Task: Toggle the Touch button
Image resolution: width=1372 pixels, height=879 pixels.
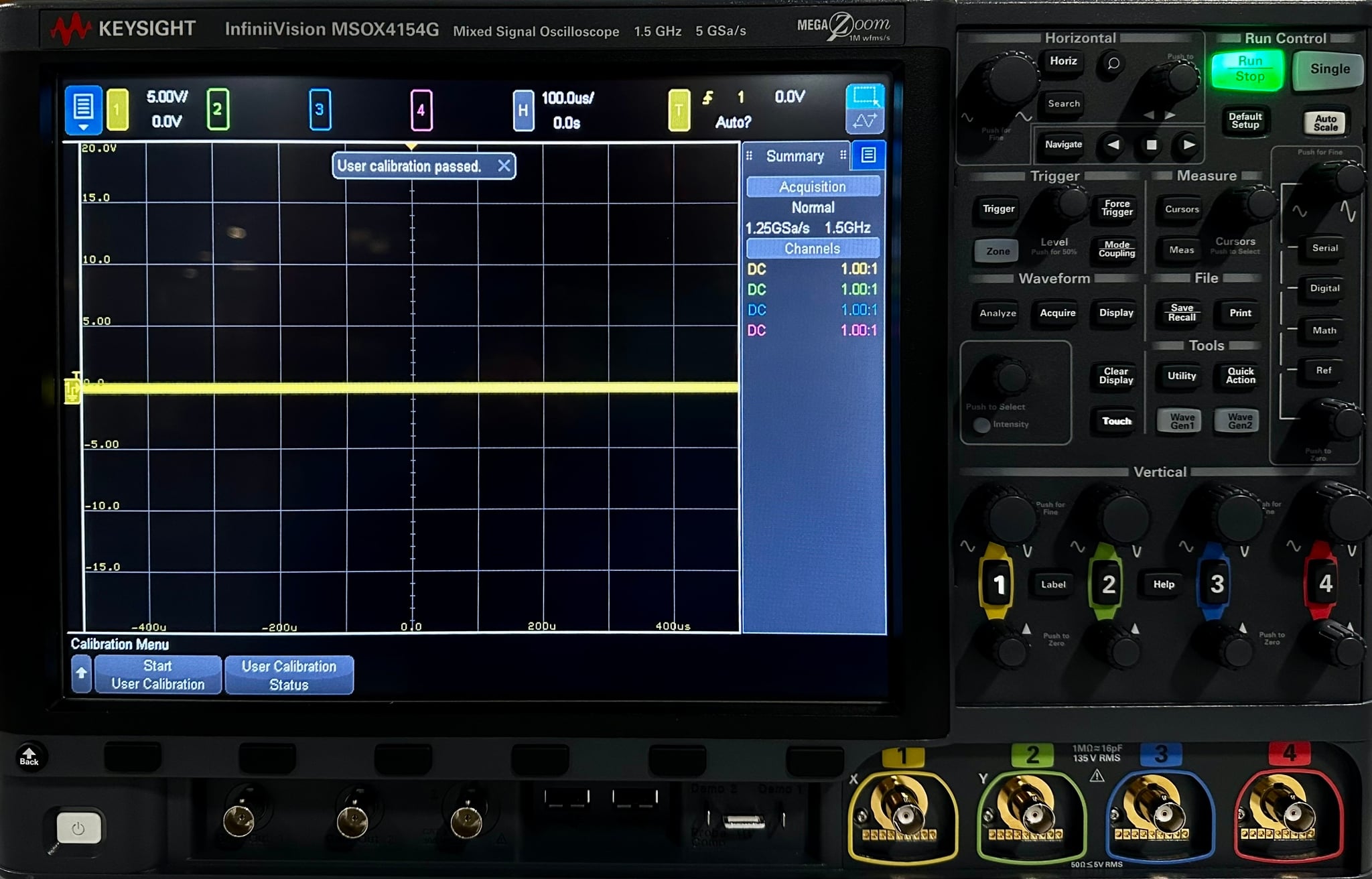Action: point(1116,421)
